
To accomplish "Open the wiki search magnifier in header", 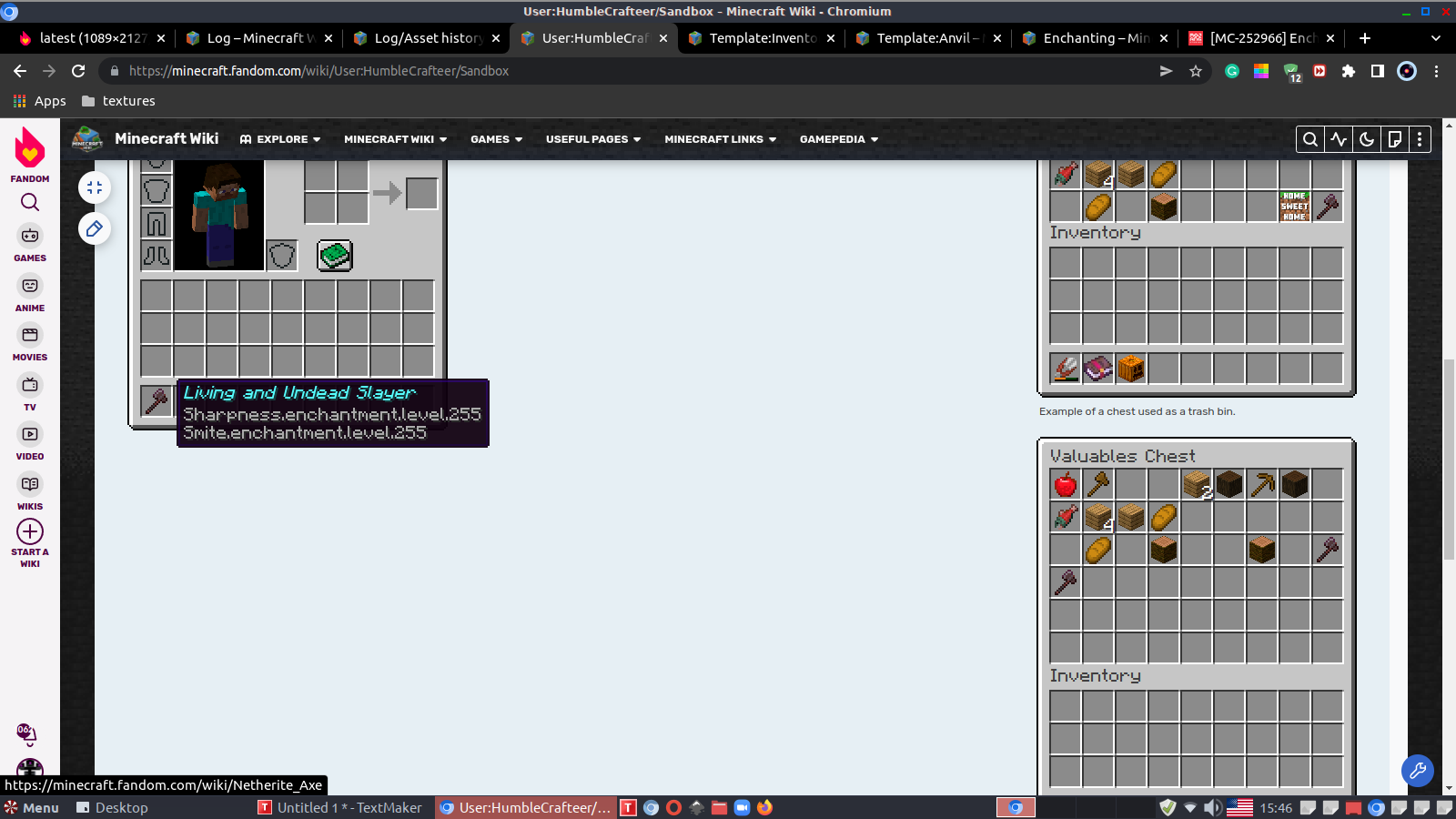I will pyautogui.click(x=1310, y=139).
